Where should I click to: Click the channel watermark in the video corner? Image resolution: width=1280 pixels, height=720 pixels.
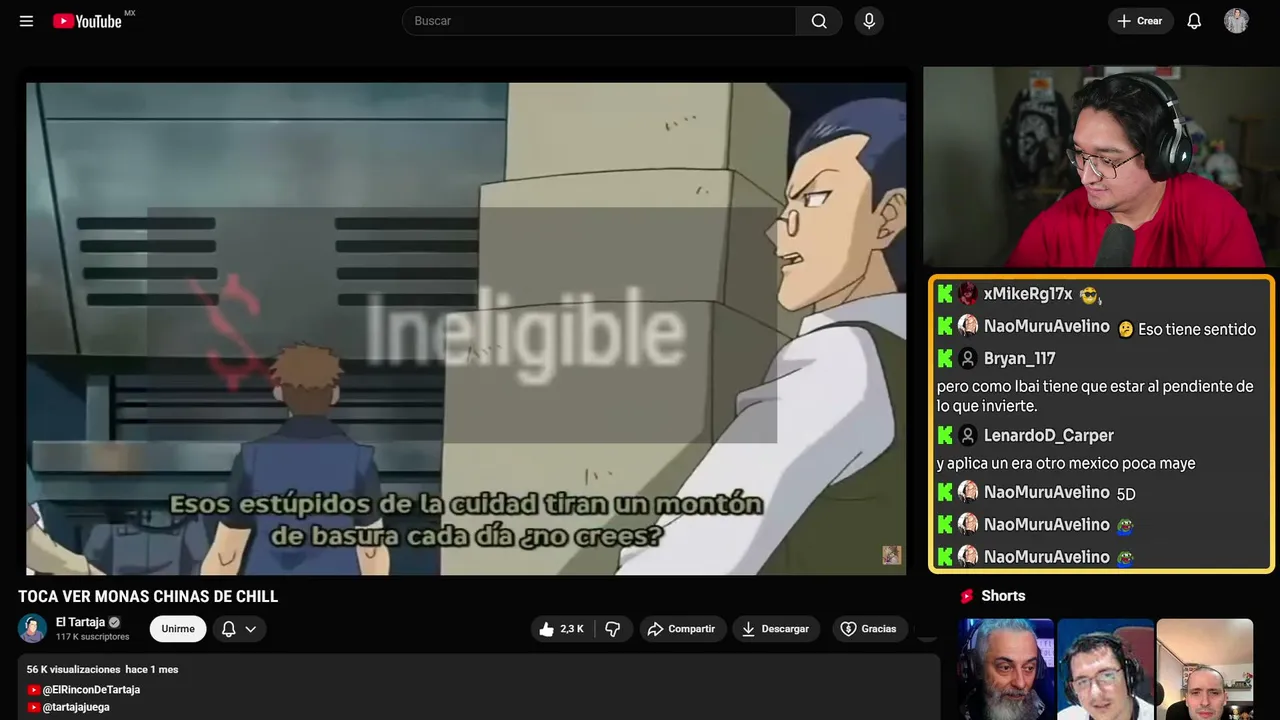click(891, 555)
